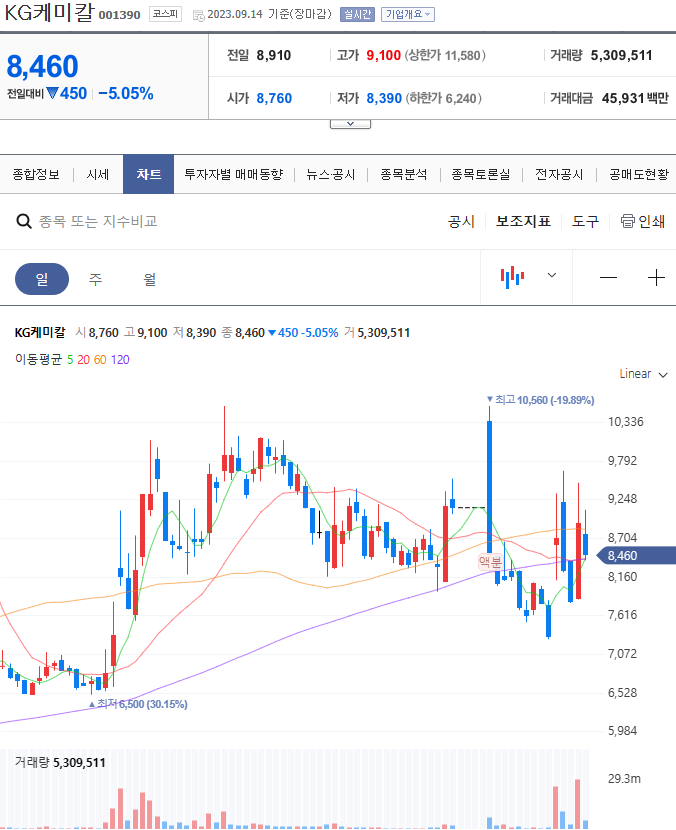Click the KG케미칼 stock title
This screenshot has width=676, height=830.
point(49,13)
